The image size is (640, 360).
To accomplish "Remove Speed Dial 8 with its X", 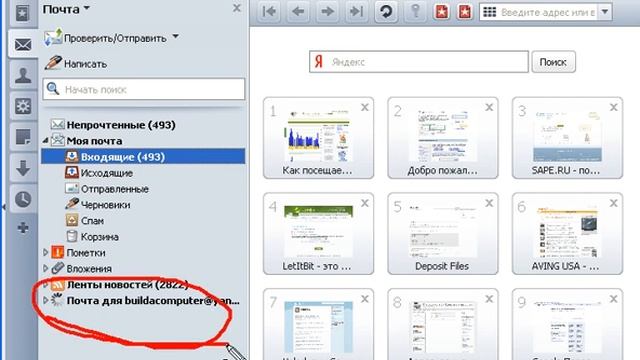I will [x=489, y=299].
